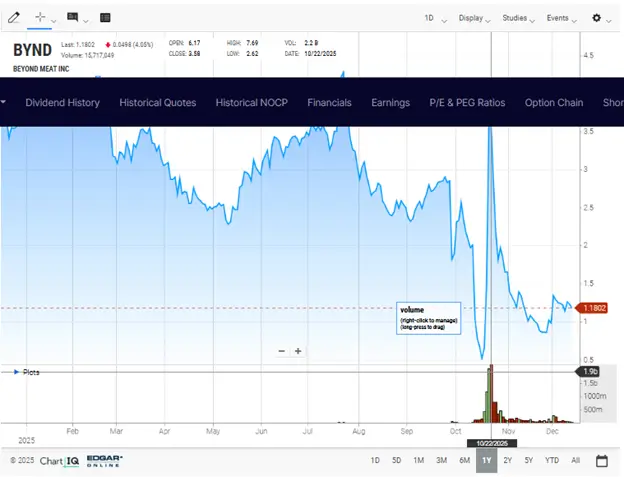The width and height of the screenshot is (624, 477).
Task: Open Historical NOCP tab
Action: click(x=252, y=103)
